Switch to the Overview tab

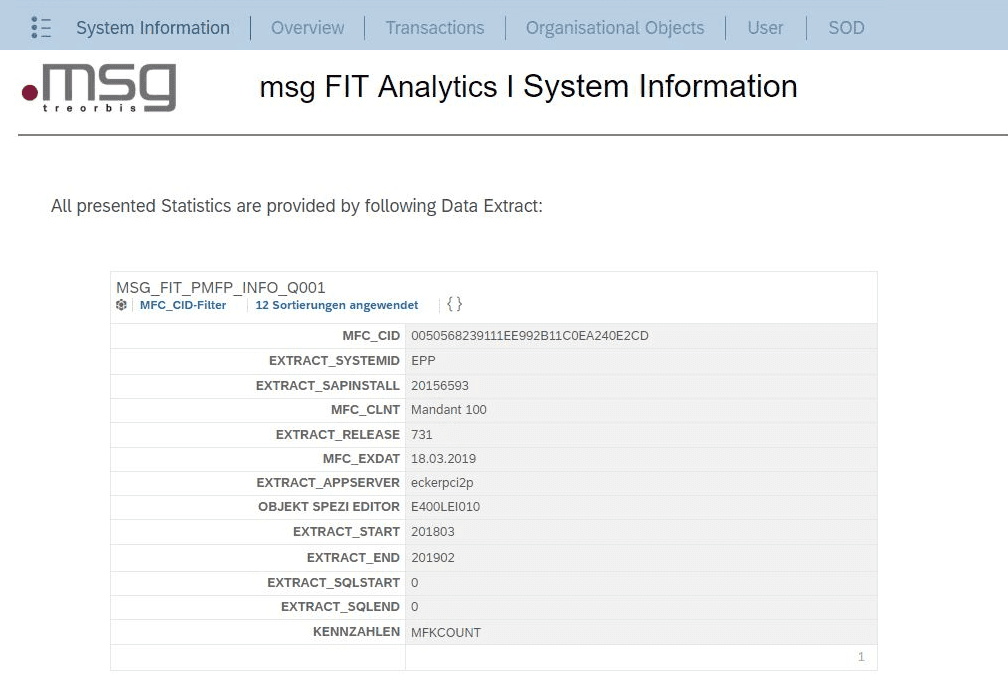point(307,28)
